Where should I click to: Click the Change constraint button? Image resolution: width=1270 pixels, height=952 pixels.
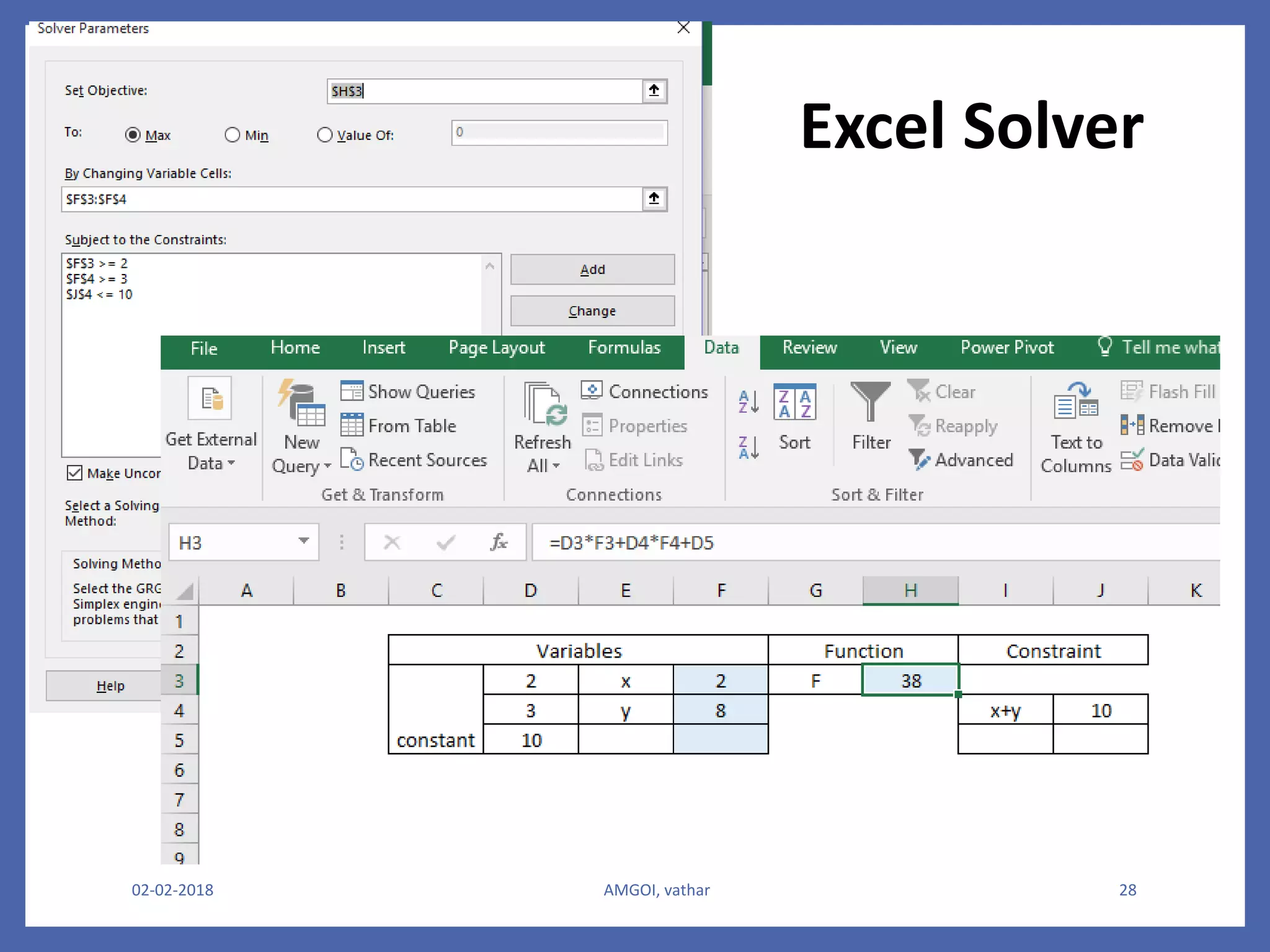click(592, 311)
